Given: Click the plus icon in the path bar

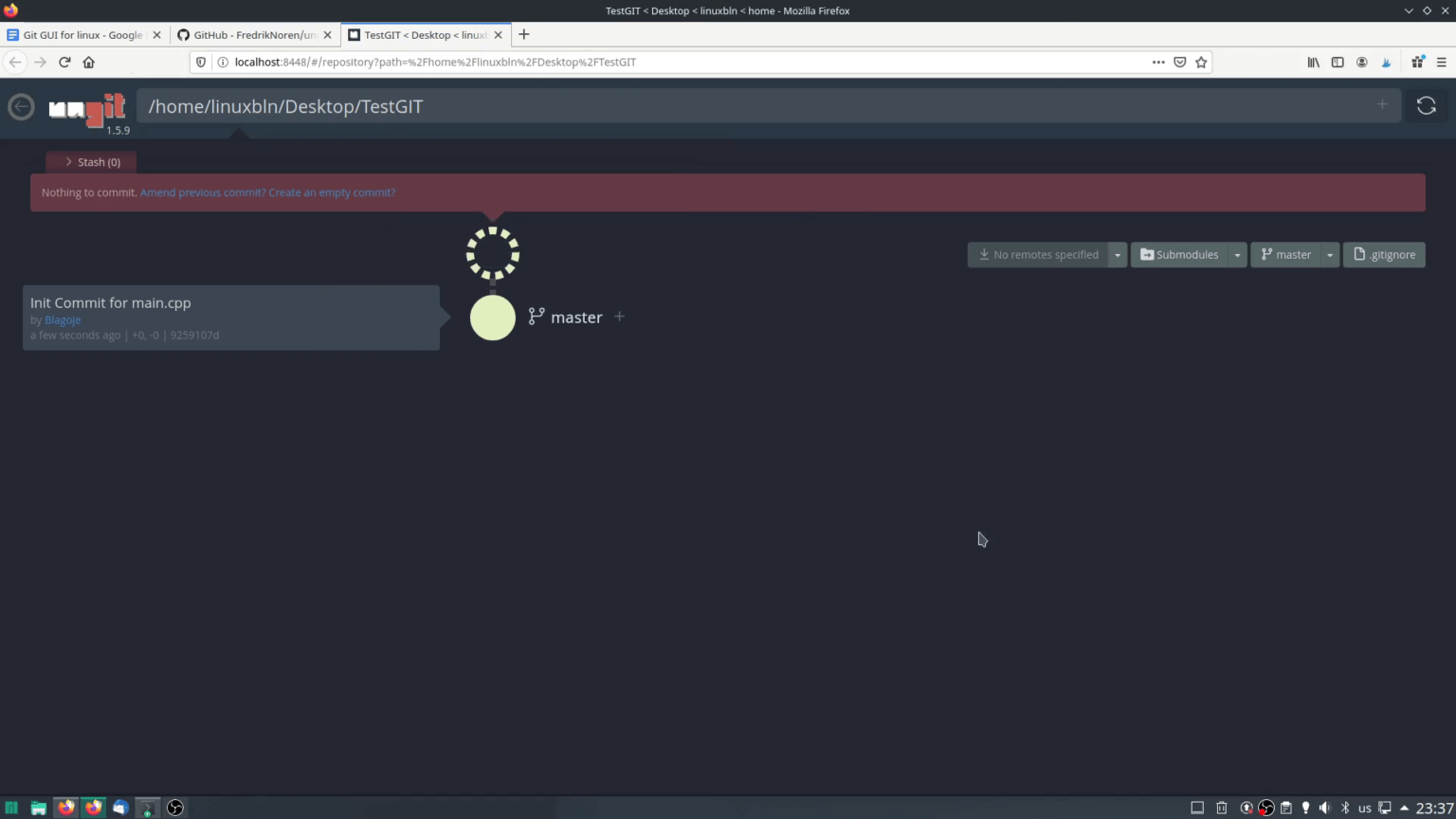Looking at the screenshot, I should [x=1382, y=104].
